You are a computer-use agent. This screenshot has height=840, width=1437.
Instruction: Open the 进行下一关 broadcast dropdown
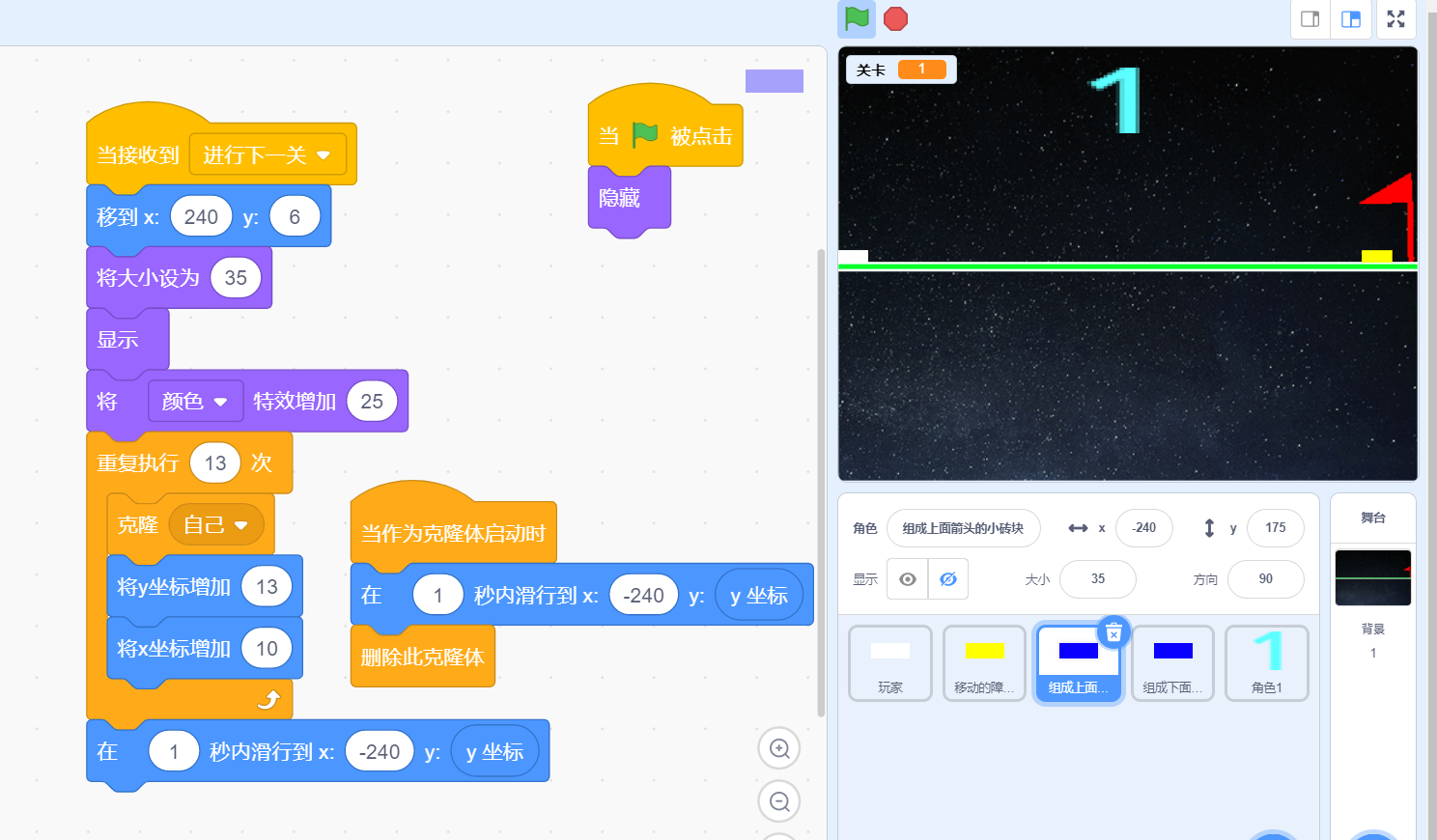(268, 154)
